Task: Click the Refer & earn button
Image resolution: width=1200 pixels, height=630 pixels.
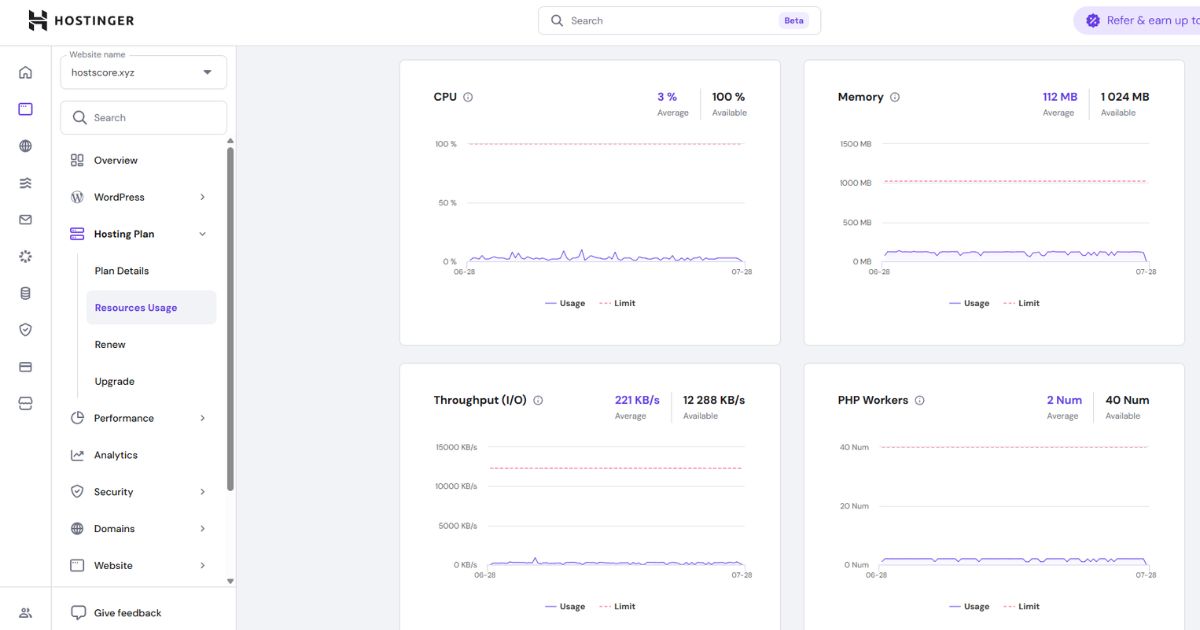Action: tap(1137, 20)
